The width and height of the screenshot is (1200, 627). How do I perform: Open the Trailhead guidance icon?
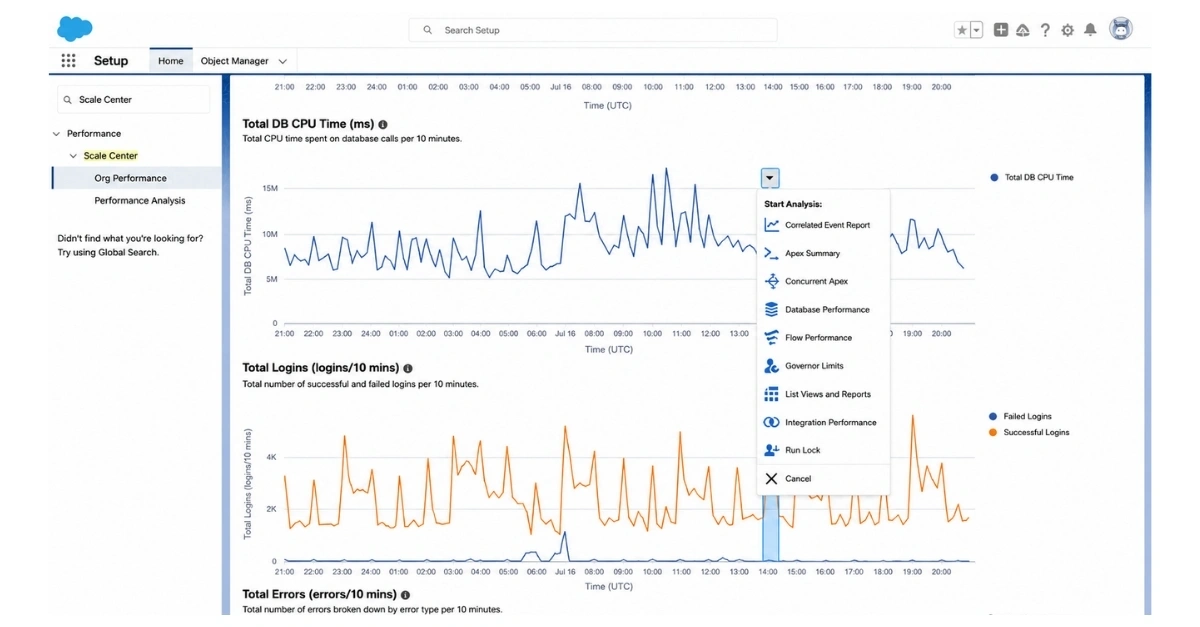(1022, 30)
